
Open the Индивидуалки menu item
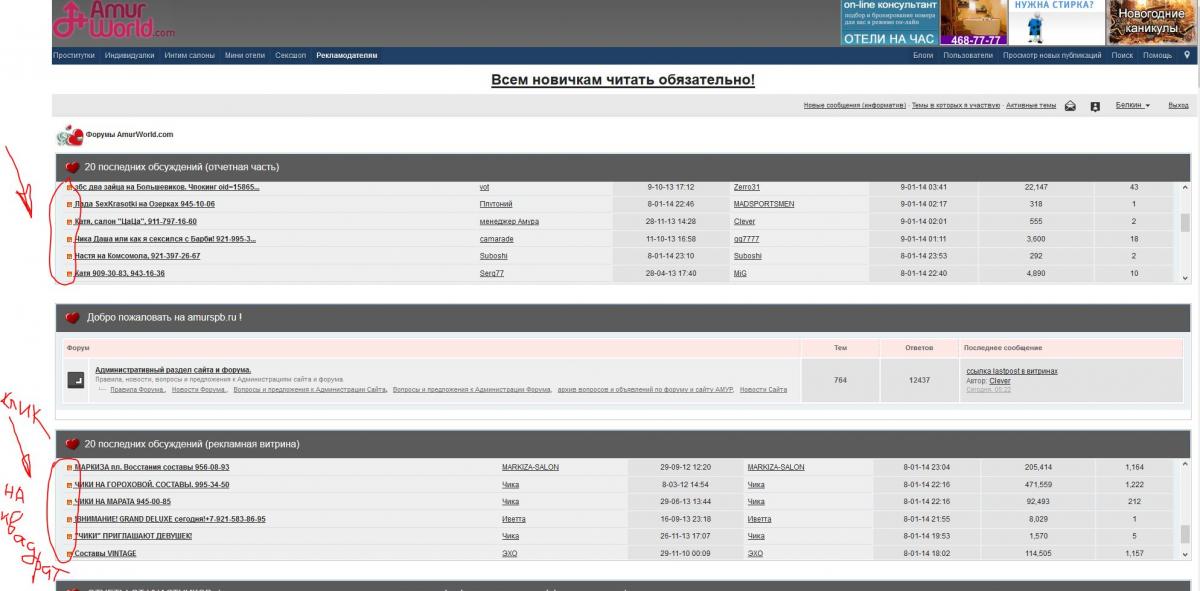(x=129, y=56)
